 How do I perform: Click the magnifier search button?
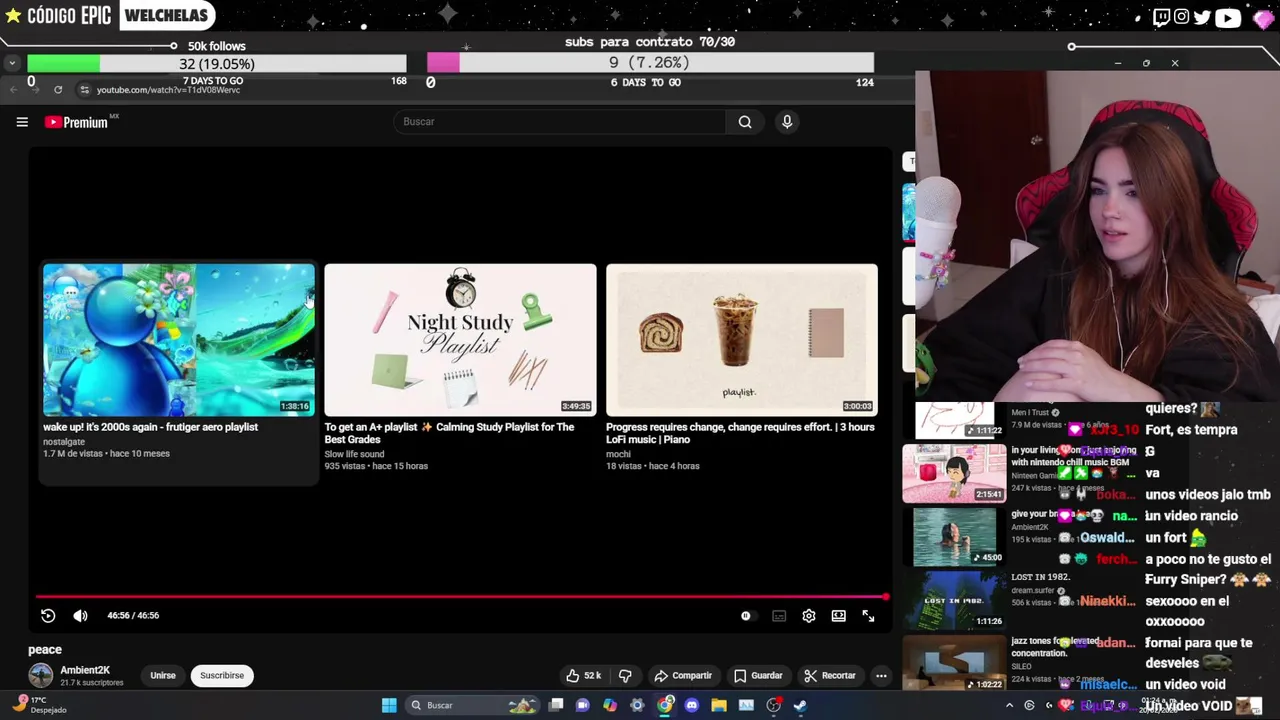745,122
